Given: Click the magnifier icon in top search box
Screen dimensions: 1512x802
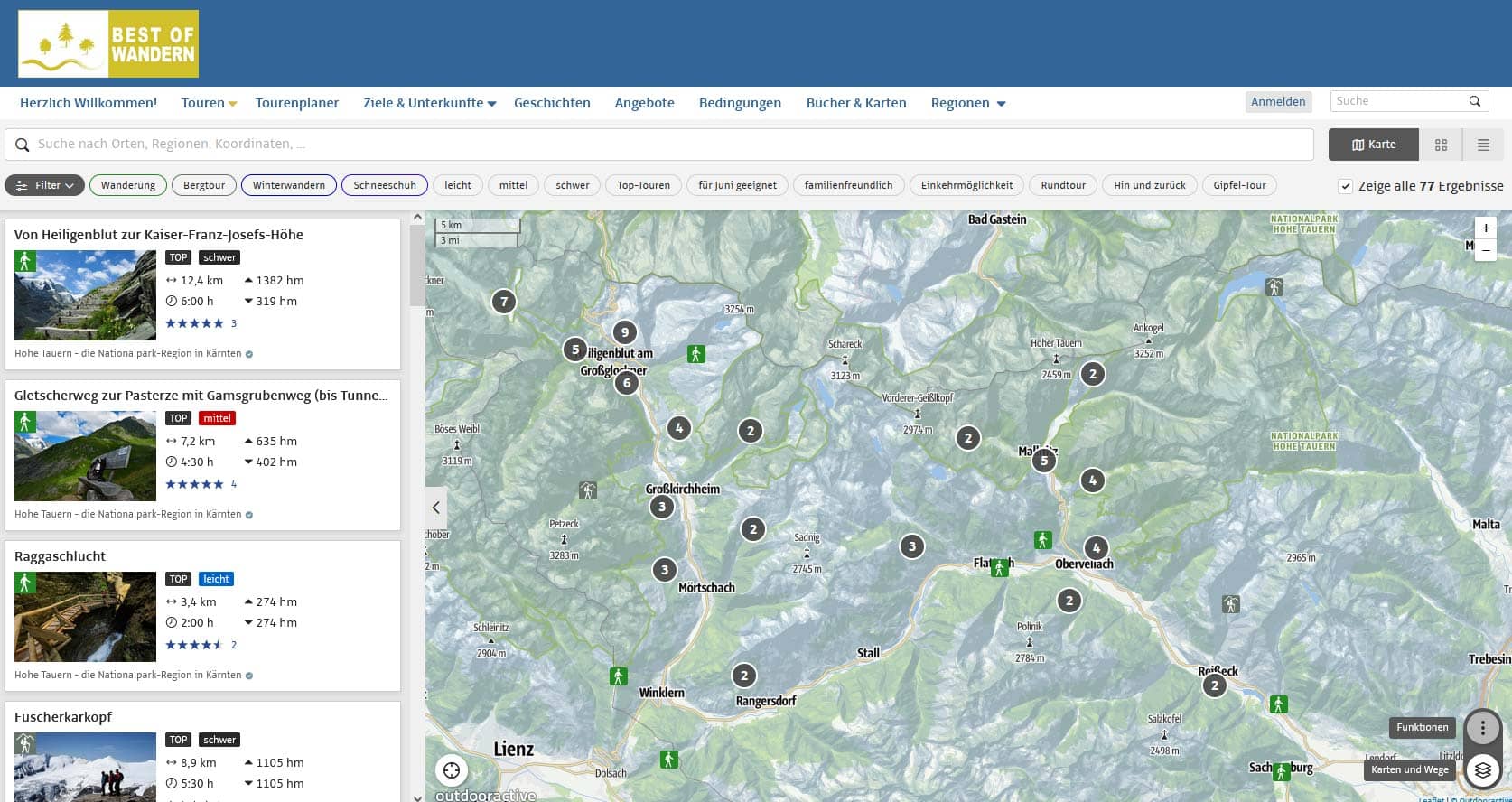Looking at the screenshot, I should click(x=1475, y=101).
